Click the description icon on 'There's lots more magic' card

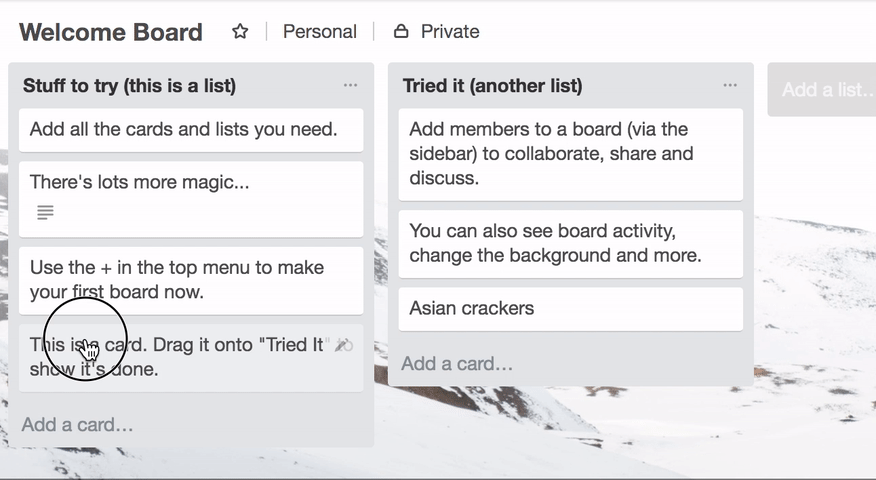(x=45, y=212)
